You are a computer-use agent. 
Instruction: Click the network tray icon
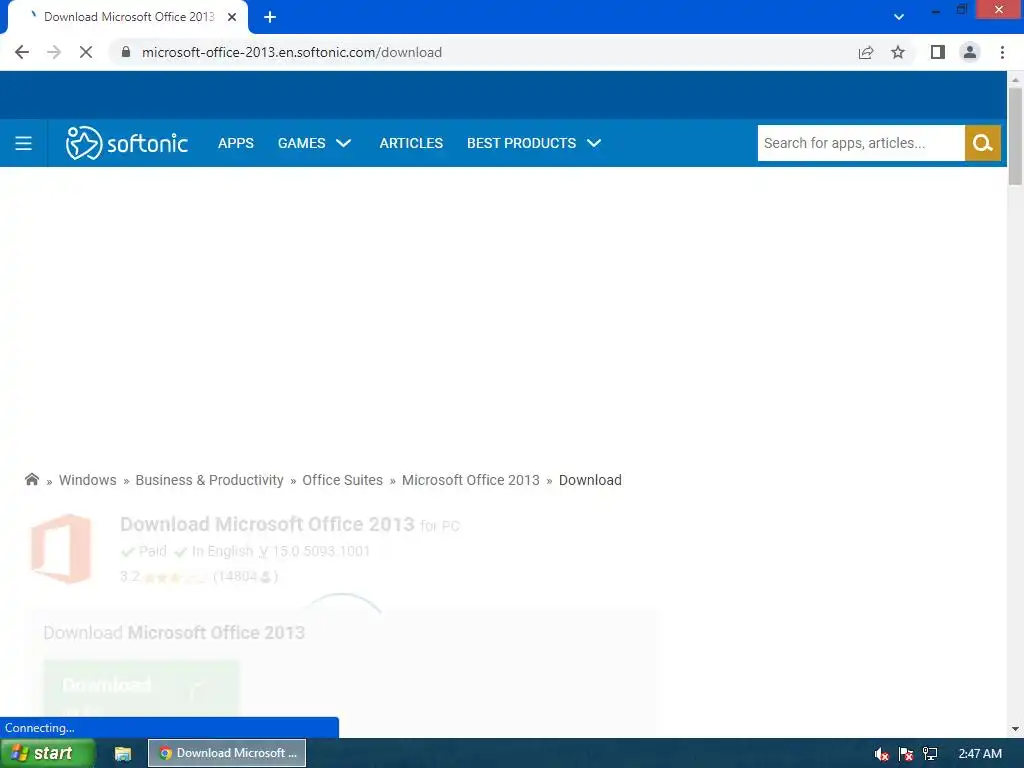click(930, 754)
